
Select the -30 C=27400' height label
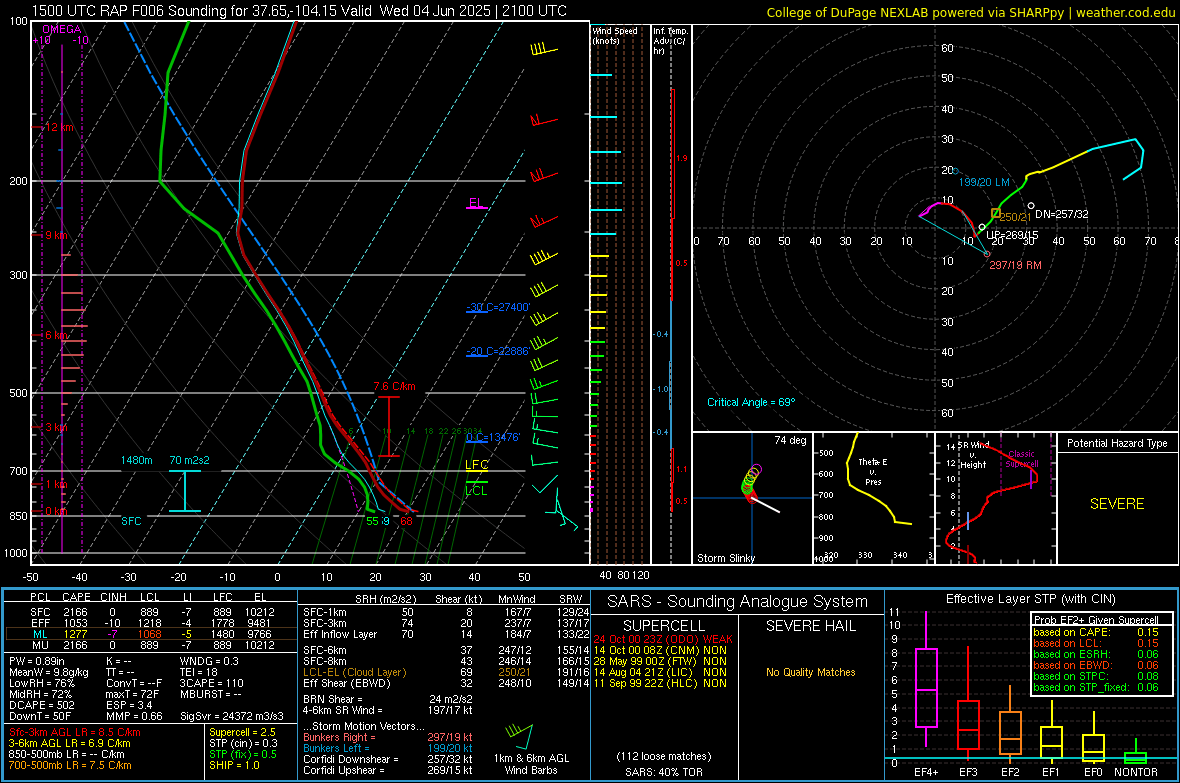coord(498,307)
